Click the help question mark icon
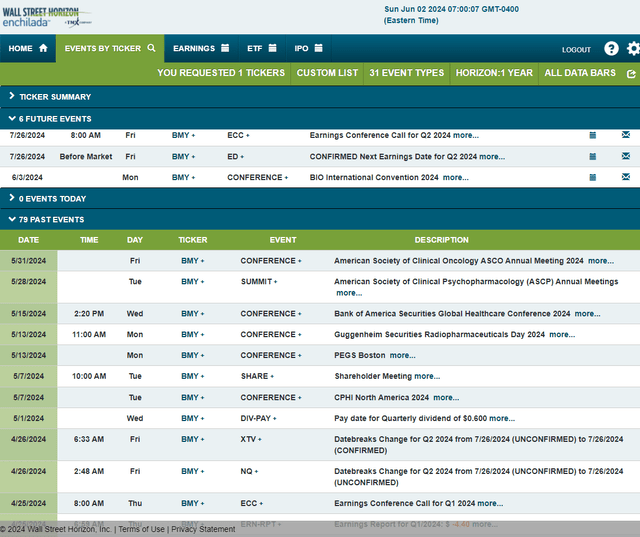Screen dimensions: 640x537 click(x=611, y=48)
